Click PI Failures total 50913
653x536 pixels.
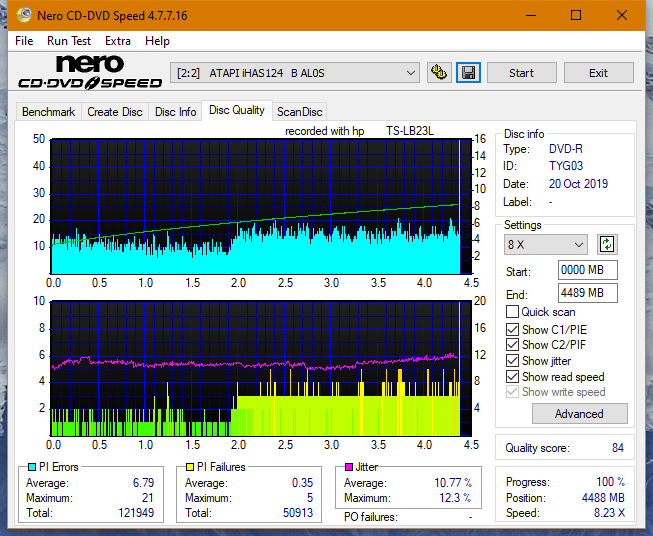(298, 513)
